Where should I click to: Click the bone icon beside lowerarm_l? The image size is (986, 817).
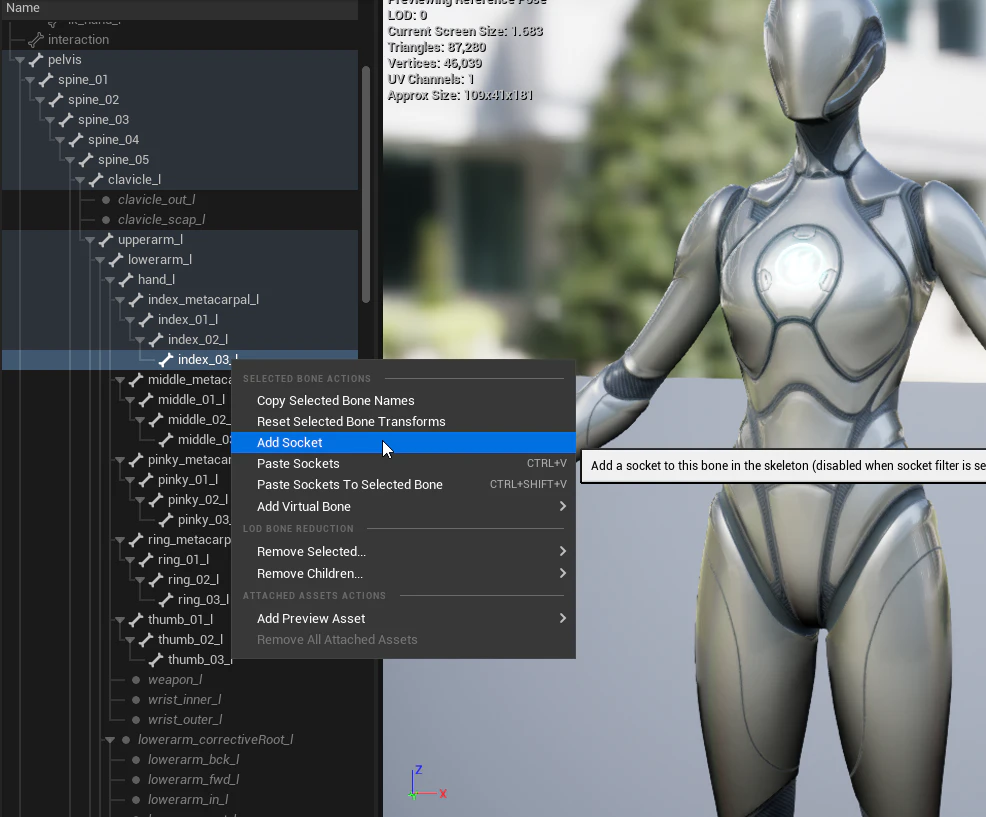pos(116,260)
